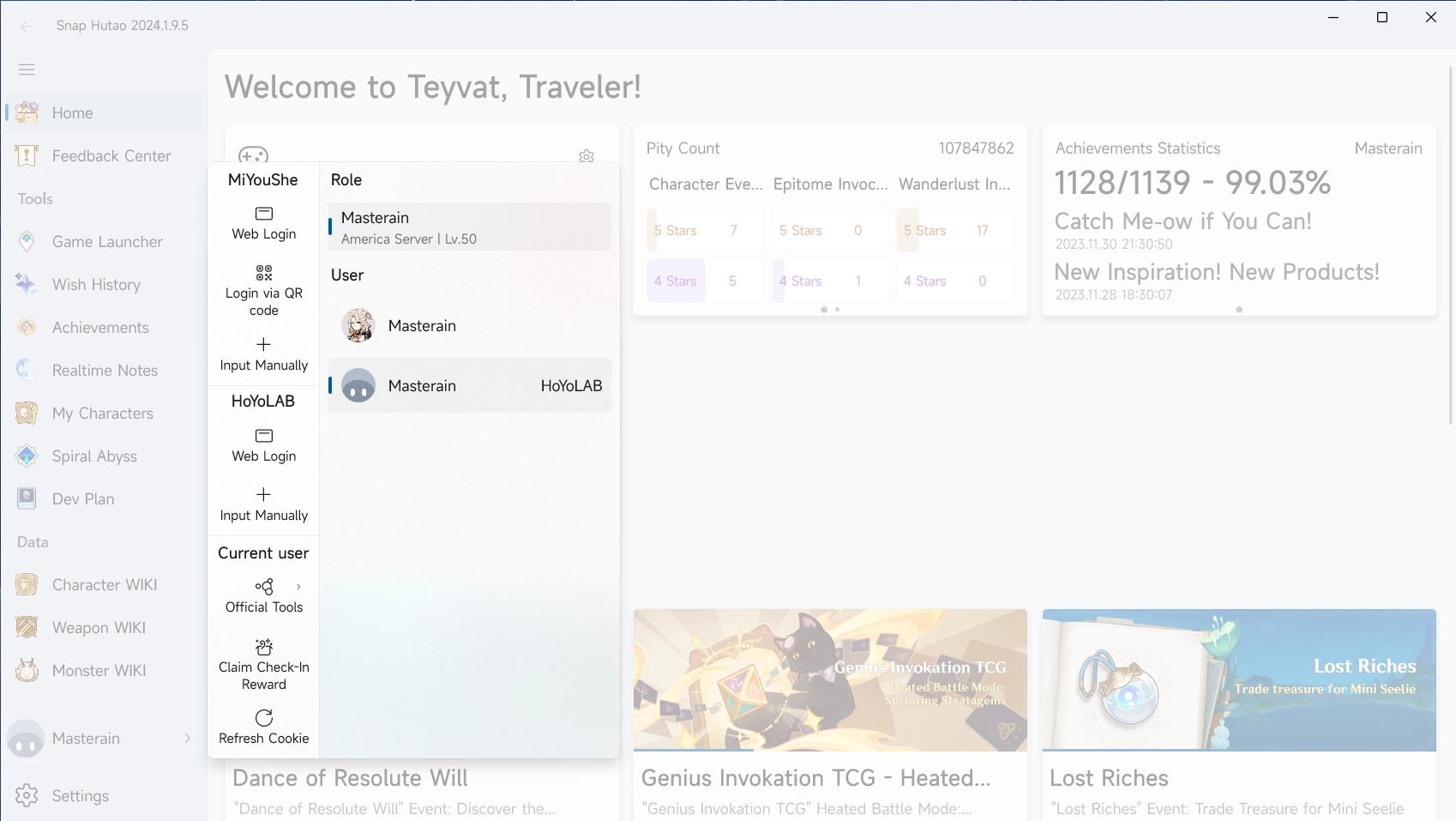Click Wanderlust 5 Stars value 17

pos(983,230)
